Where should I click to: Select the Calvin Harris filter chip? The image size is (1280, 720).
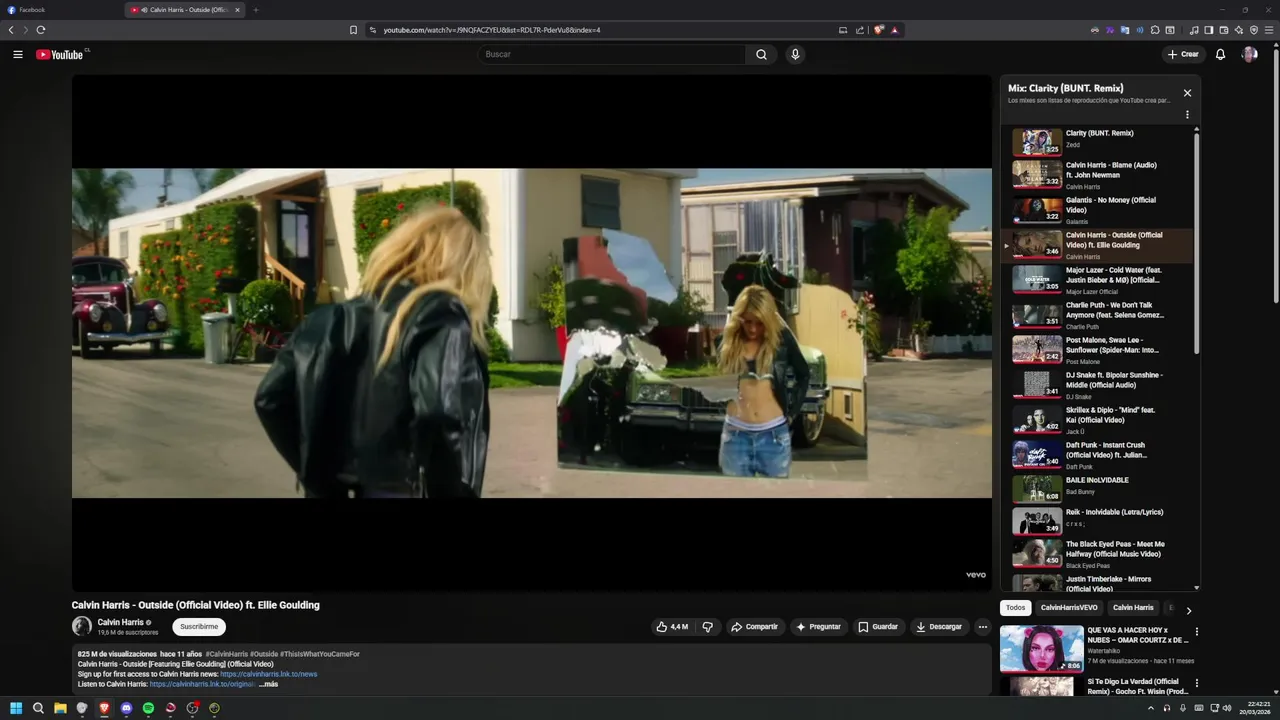(1133, 608)
